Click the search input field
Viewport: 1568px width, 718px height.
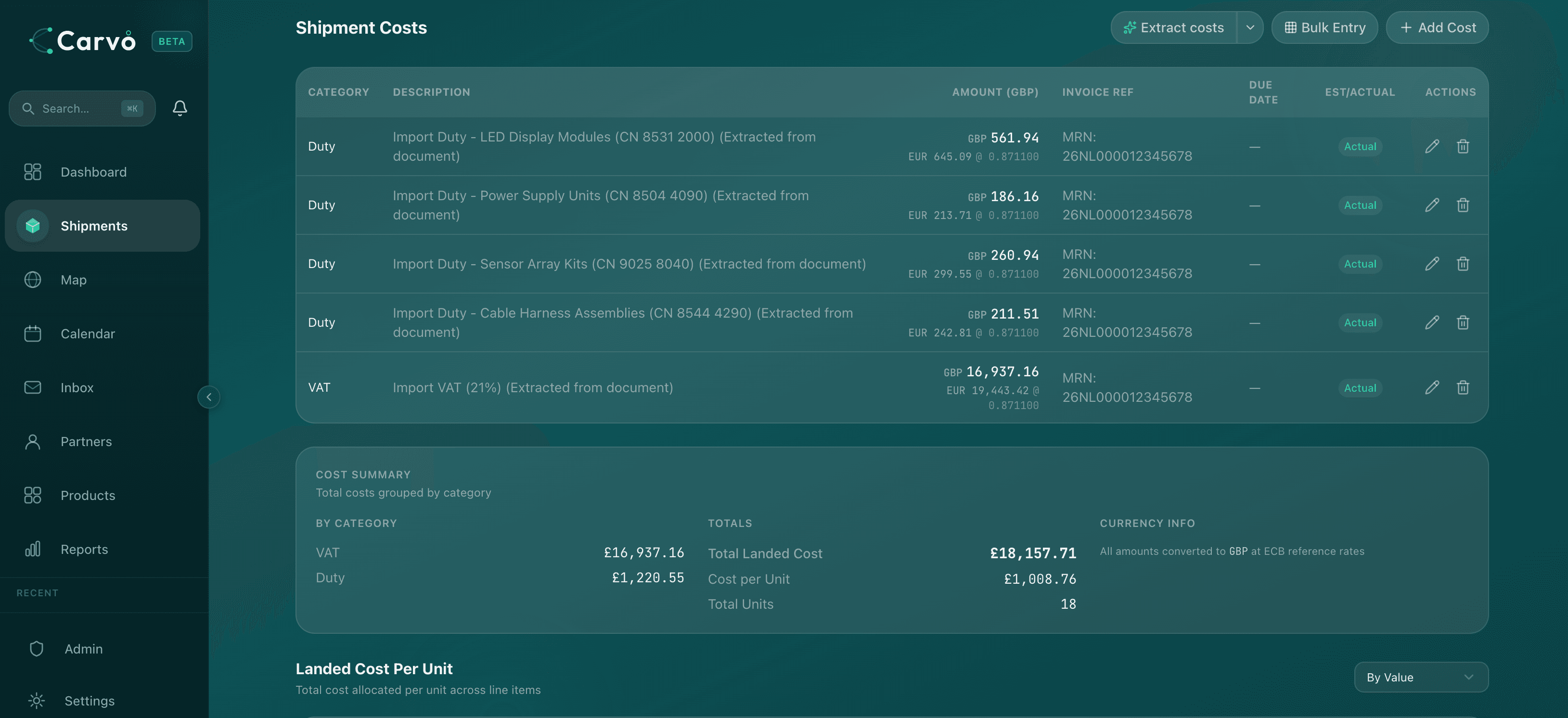(81, 108)
